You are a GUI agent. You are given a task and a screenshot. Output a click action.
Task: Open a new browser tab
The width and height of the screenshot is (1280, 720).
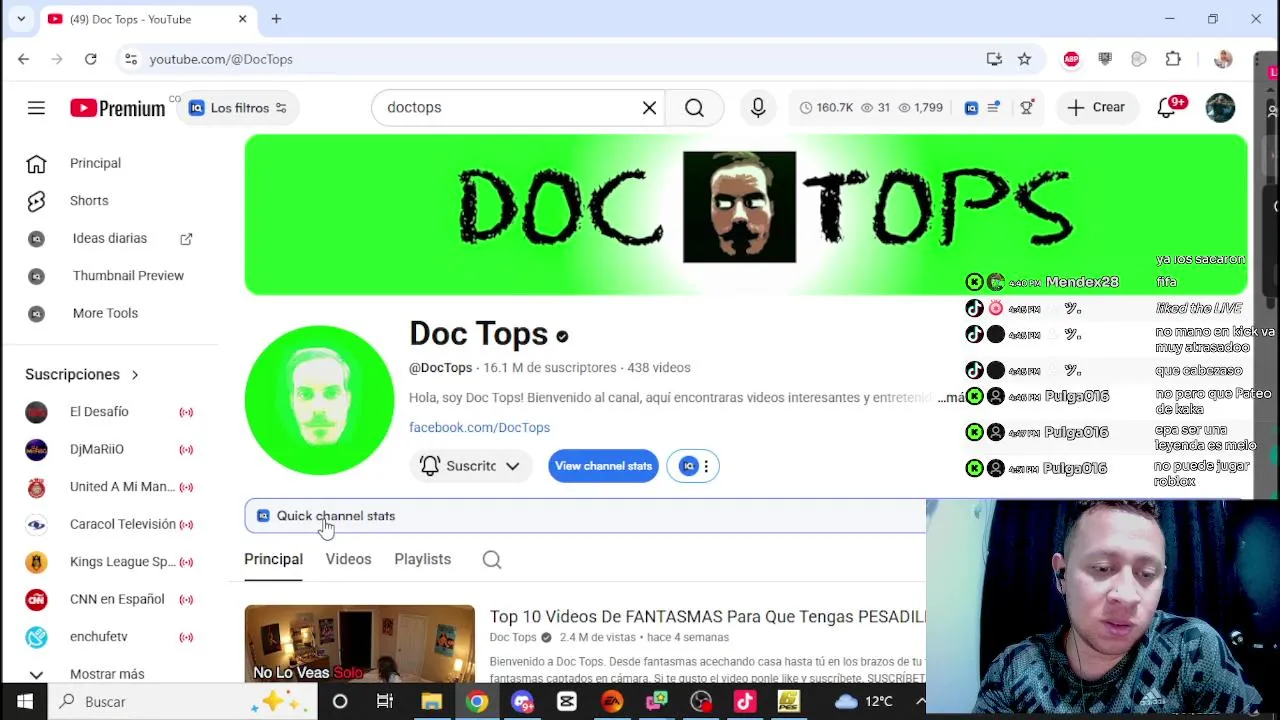click(276, 19)
